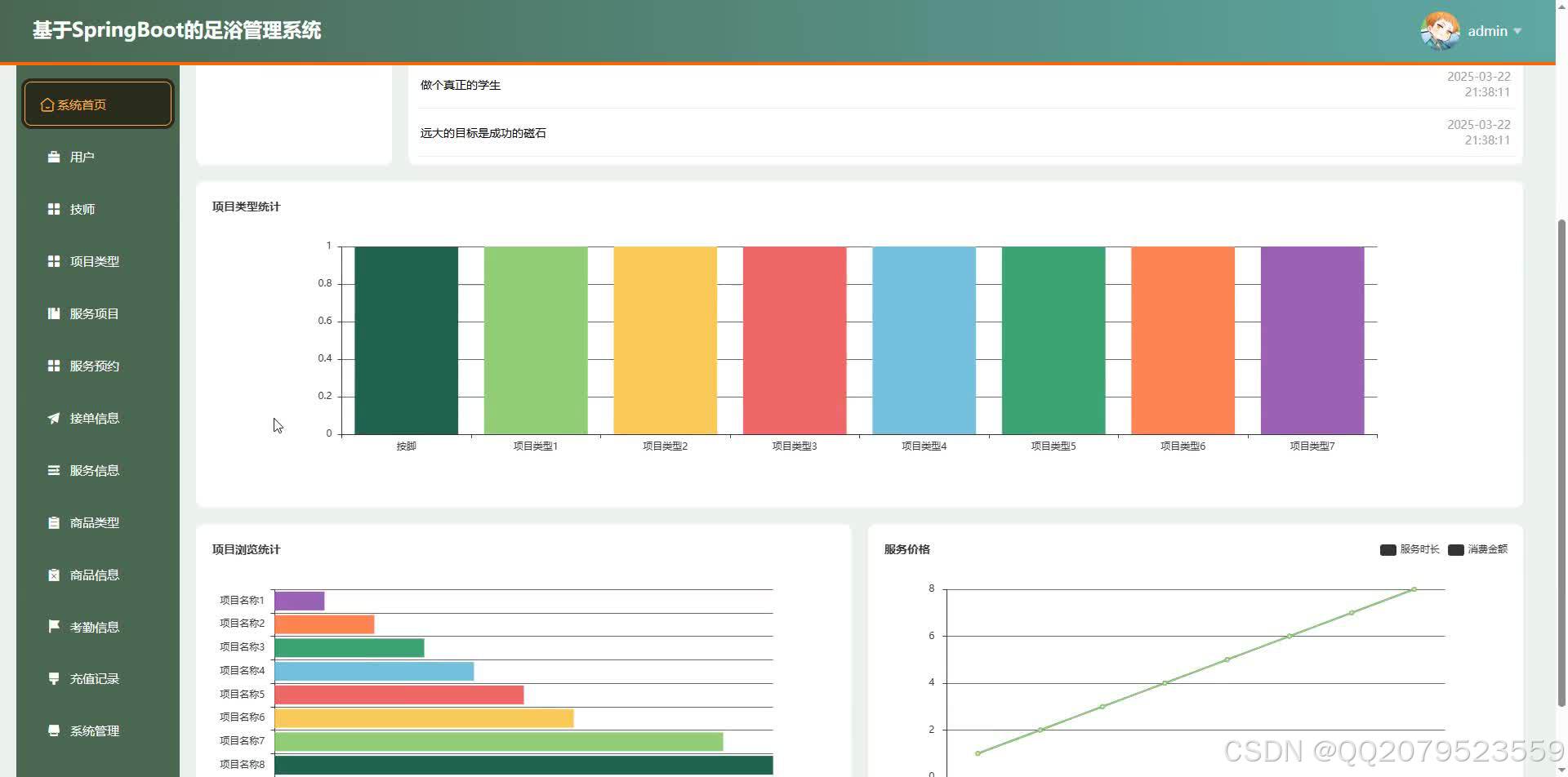Click the icon beside 系统管理

(54, 730)
